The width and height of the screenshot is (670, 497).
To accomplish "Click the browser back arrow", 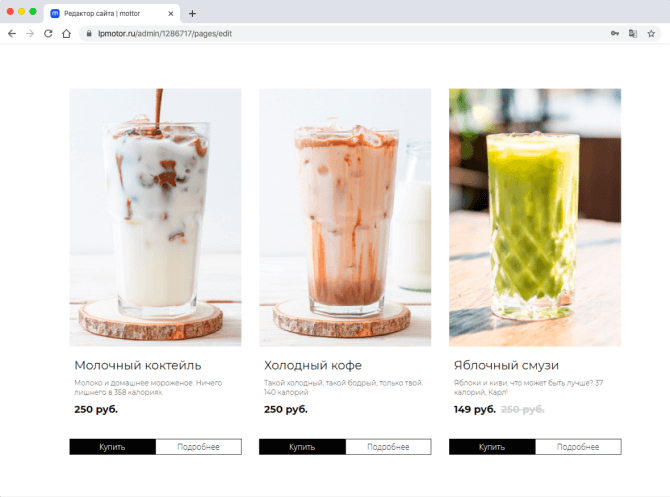I will coord(12,33).
